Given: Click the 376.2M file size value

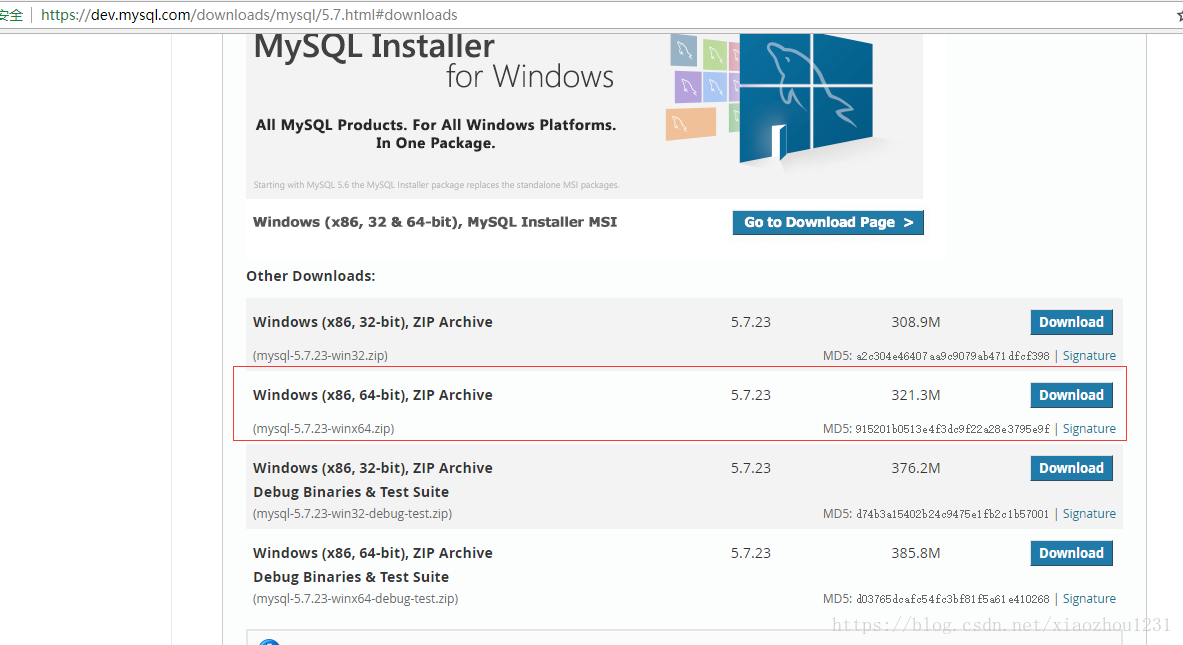Looking at the screenshot, I should pyautogui.click(x=916, y=468).
